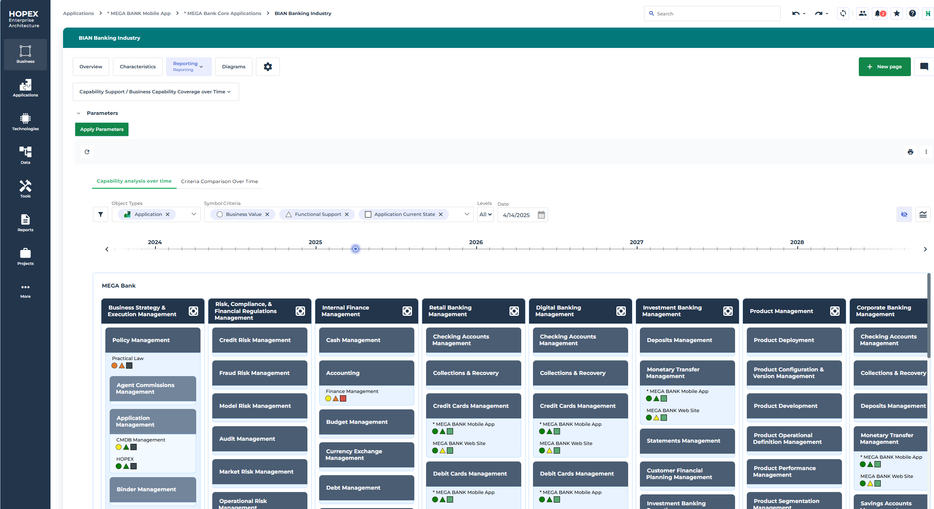Toggle the crossed-eye visibility button
The image size is (934, 509).
pyautogui.click(x=904, y=214)
